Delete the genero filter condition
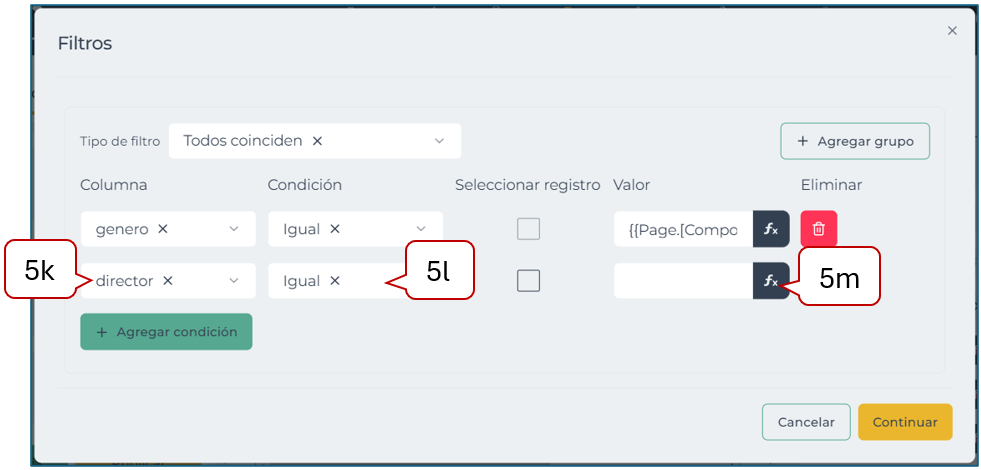The height and width of the screenshot is (470, 981). point(818,229)
